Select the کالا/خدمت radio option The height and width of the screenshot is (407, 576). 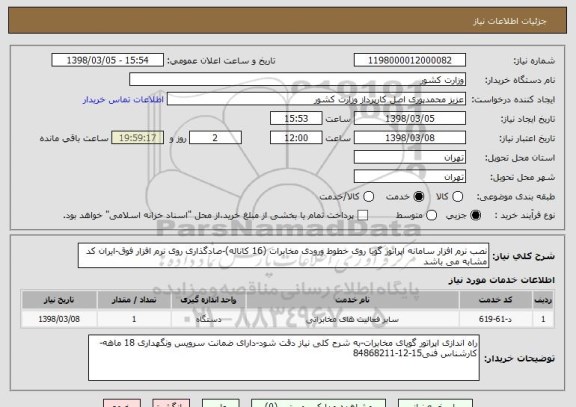368,197
